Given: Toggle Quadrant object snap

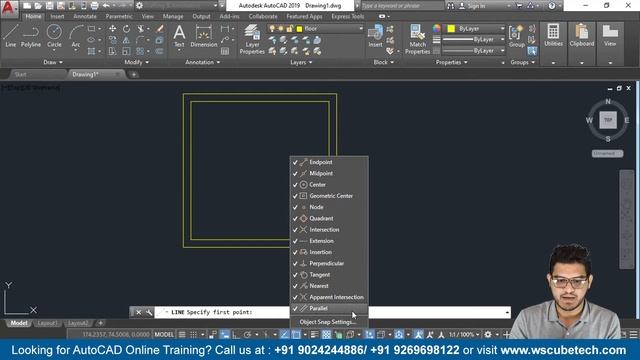Looking at the screenshot, I should [x=329, y=218].
